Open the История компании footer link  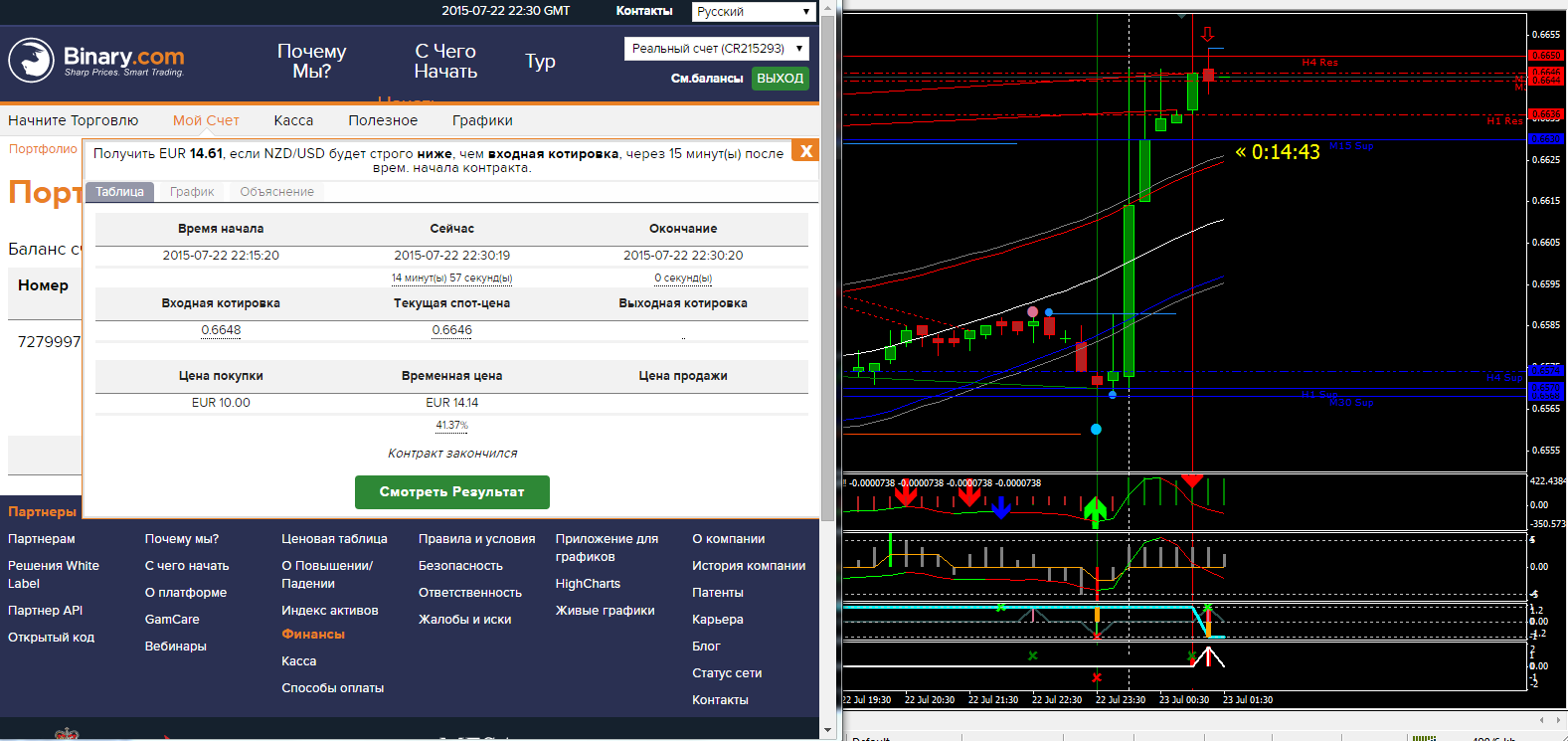pyautogui.click(x=749, y=566)
